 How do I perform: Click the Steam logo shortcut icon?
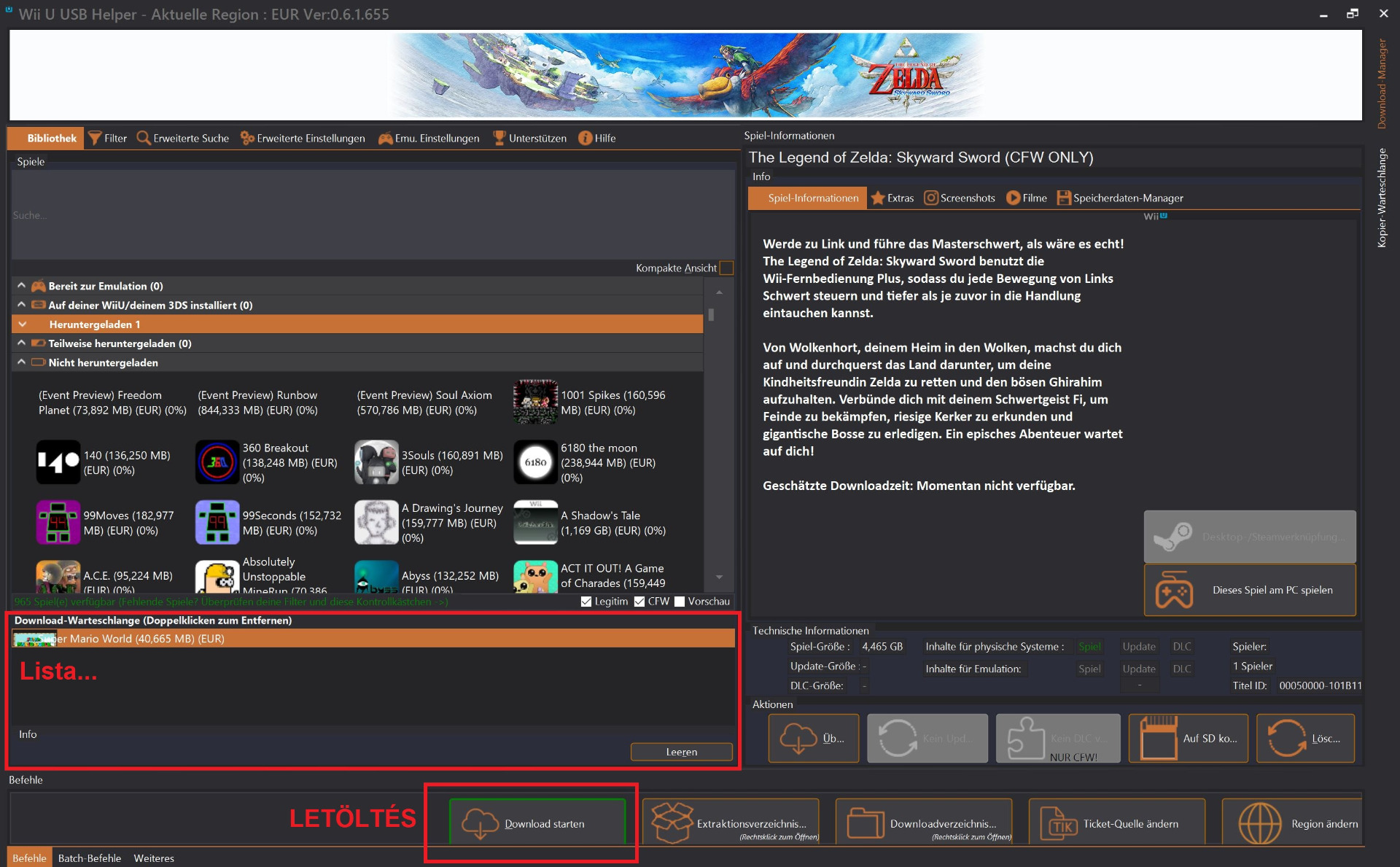(1173, 537)
